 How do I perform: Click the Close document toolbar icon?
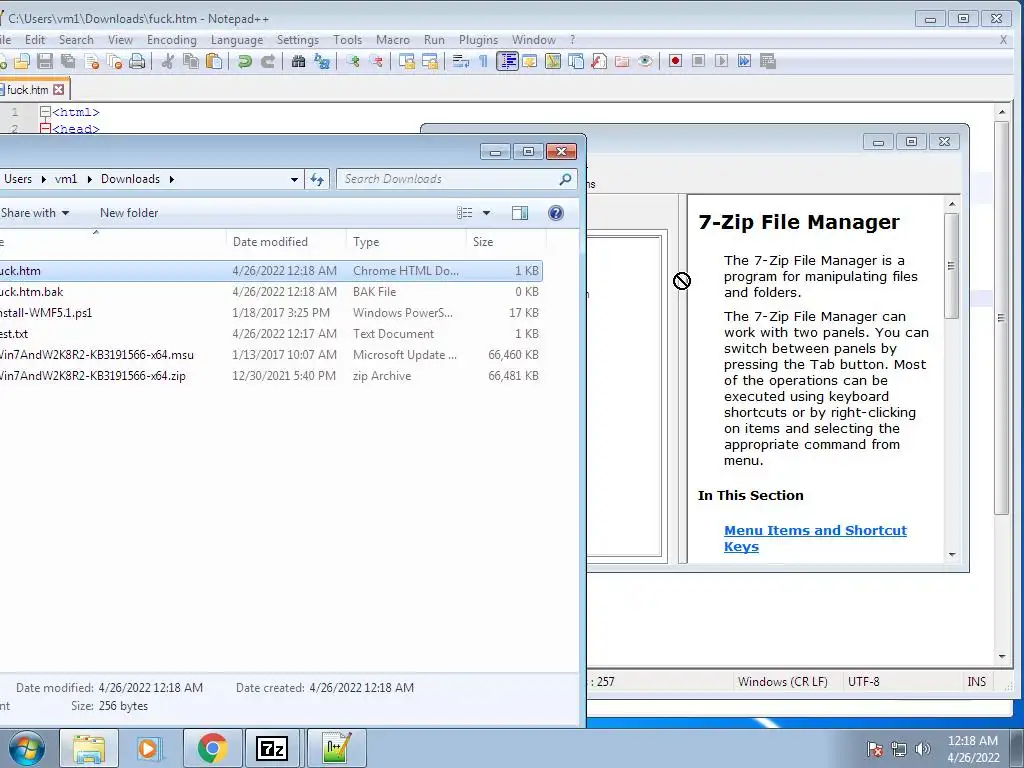pos(91,61)
